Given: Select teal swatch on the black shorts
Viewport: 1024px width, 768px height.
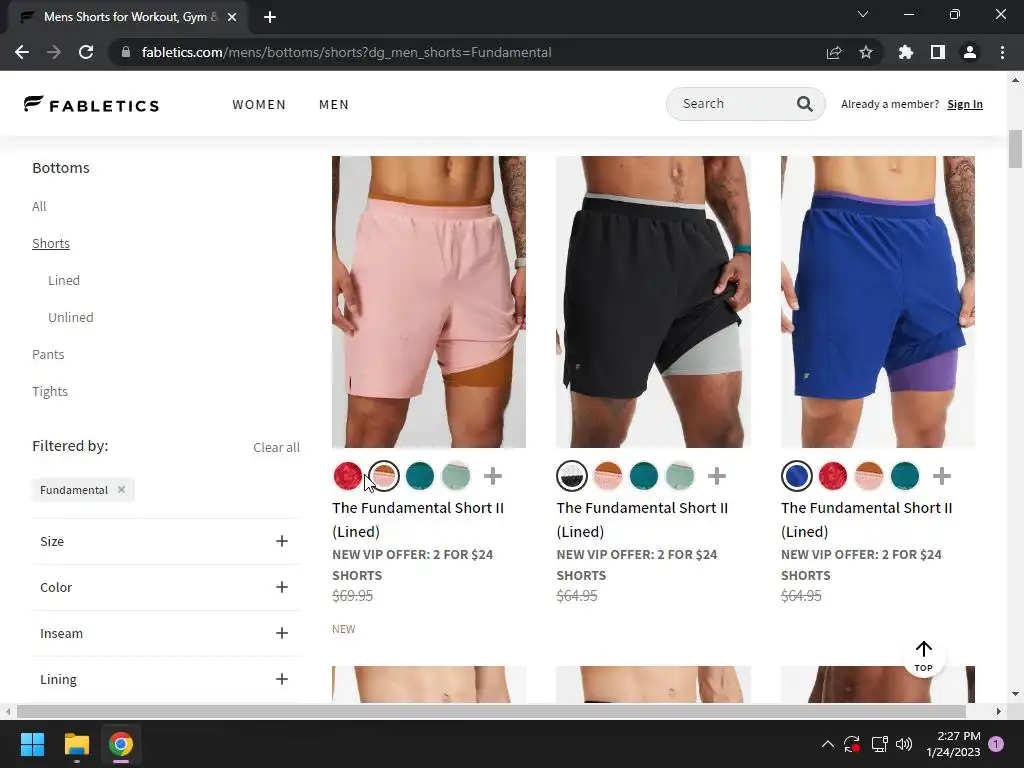Looking at the screenshot, I should point(644,476).
